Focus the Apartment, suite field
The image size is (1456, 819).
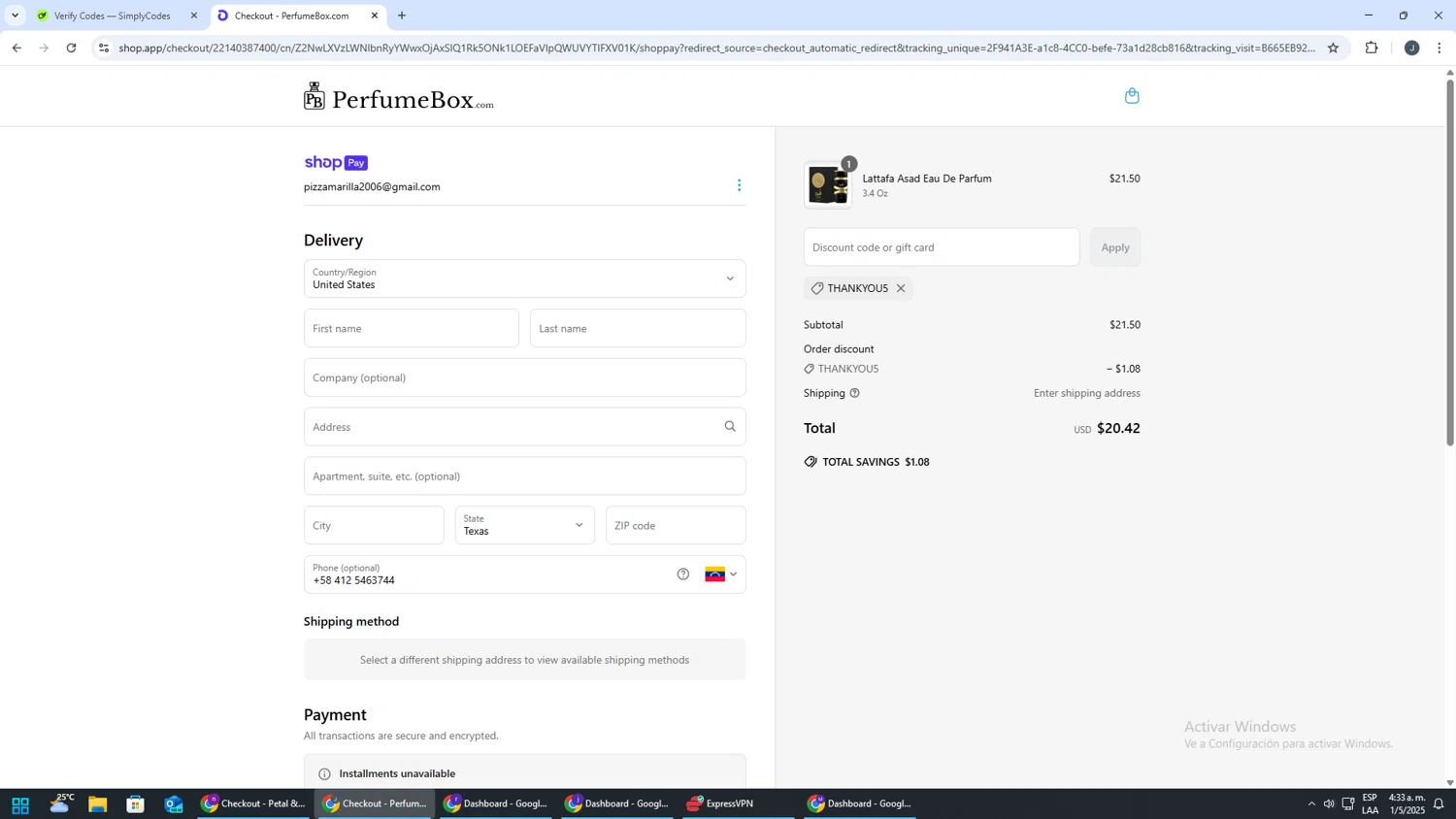[x=525, y=476]
